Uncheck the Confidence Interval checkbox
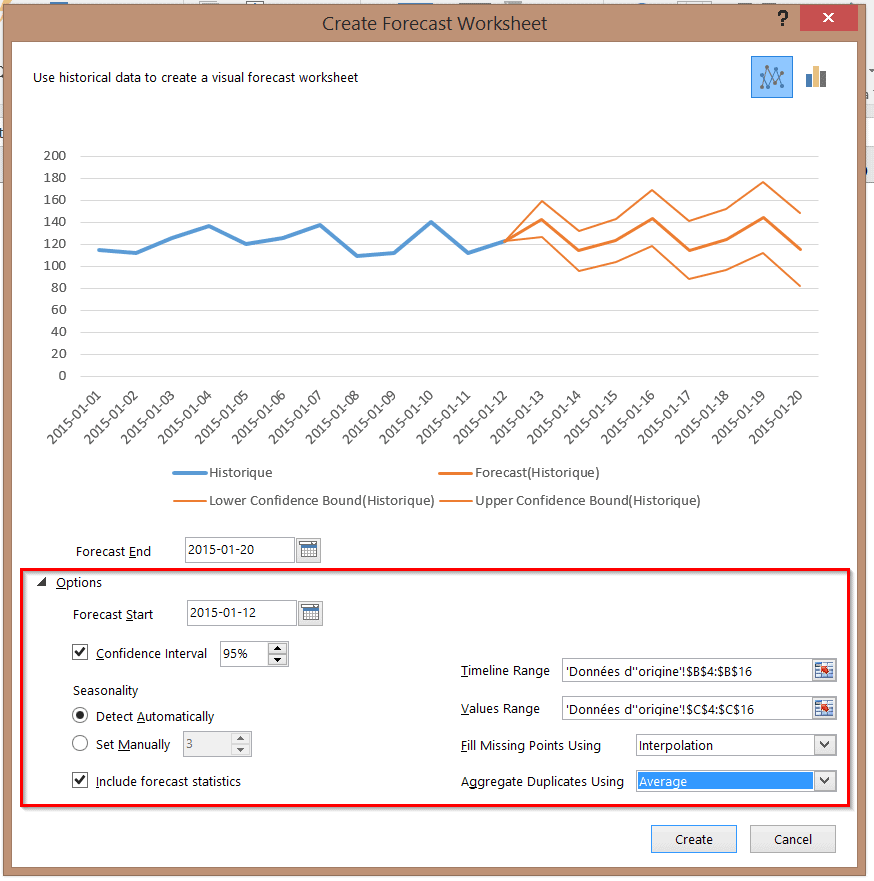874x881 pixels. tap(80, 653)
